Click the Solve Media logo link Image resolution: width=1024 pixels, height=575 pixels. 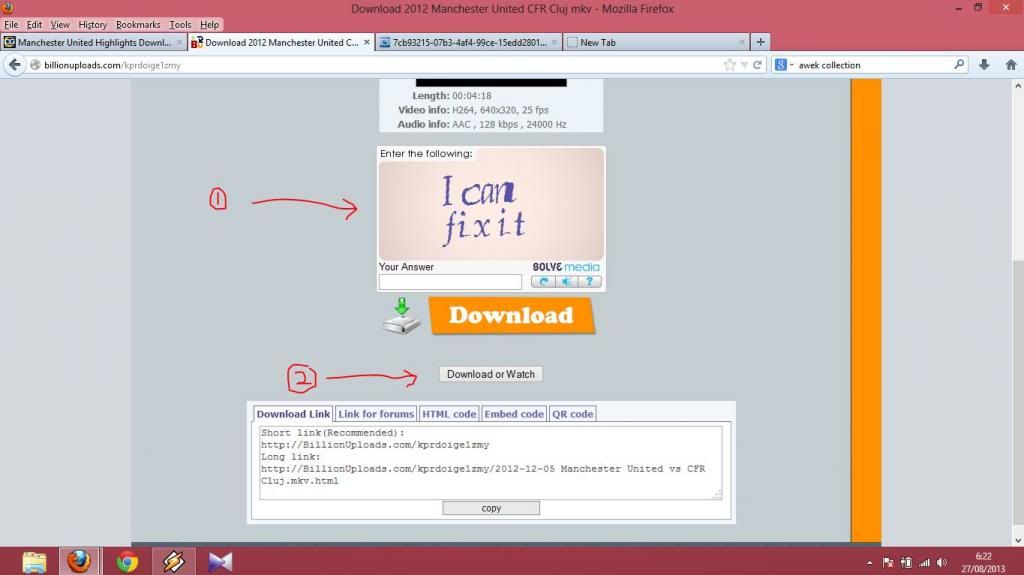[566, 267]
